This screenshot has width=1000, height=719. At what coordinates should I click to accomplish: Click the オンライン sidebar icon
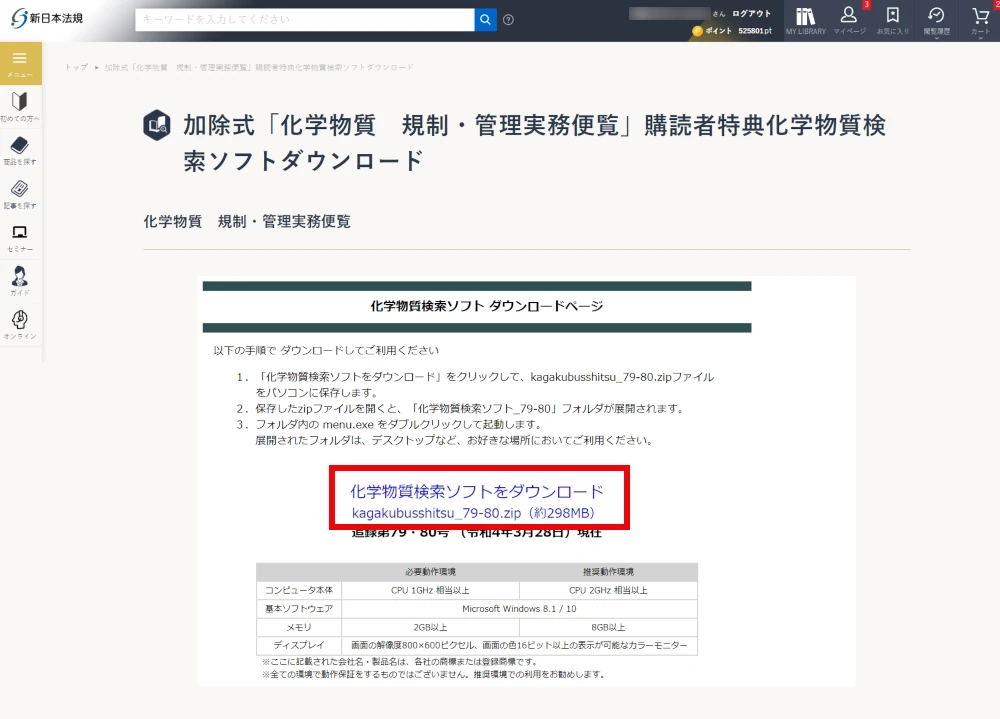20,324
